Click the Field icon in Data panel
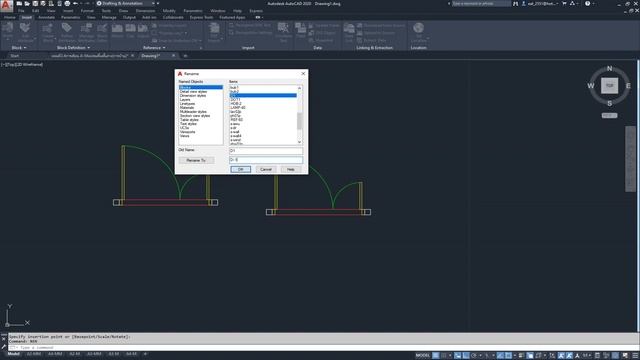This screenshot has width=640, height=360. (300, 28)
